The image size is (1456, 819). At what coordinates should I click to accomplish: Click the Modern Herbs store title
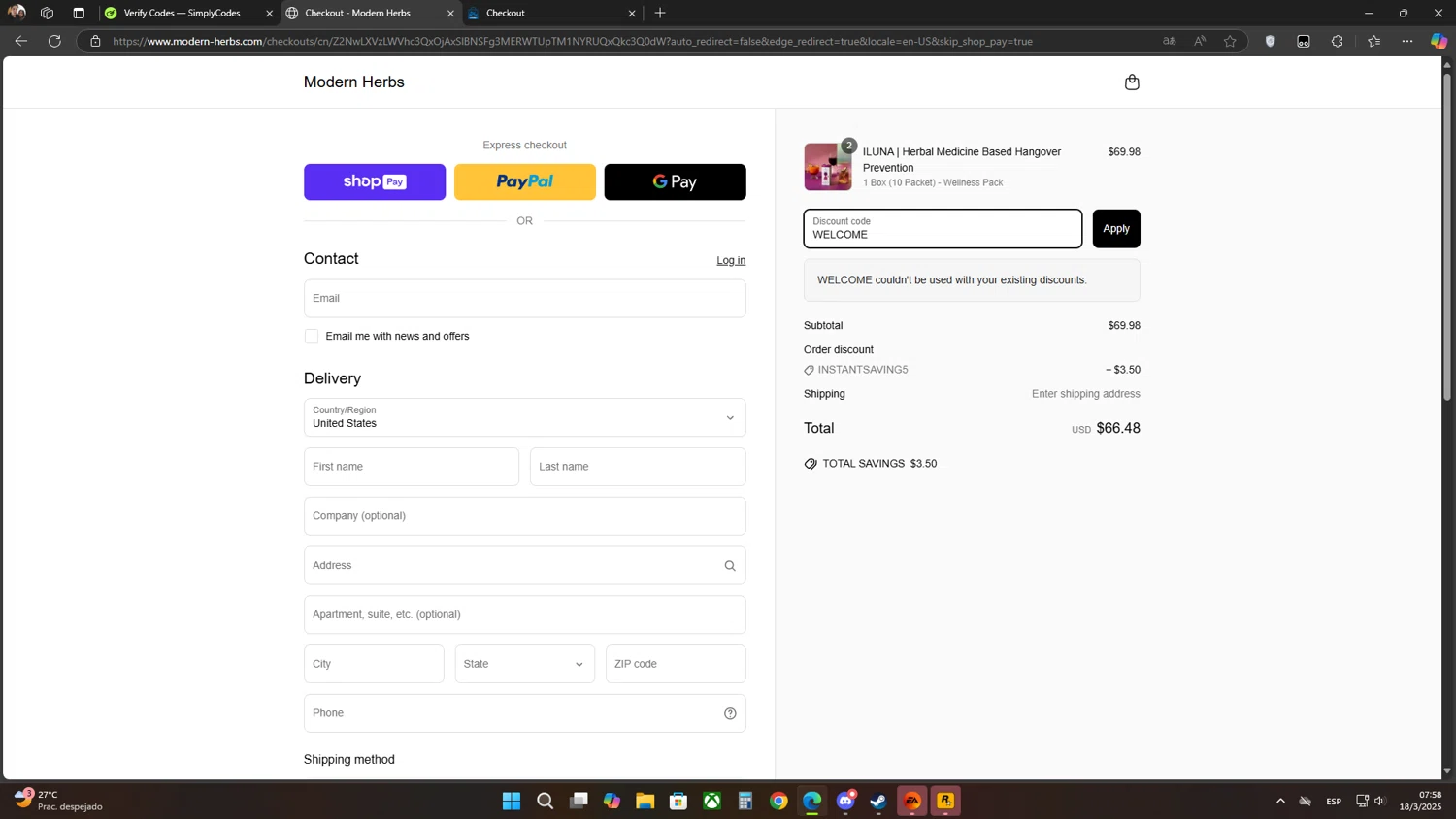(354, 82)
